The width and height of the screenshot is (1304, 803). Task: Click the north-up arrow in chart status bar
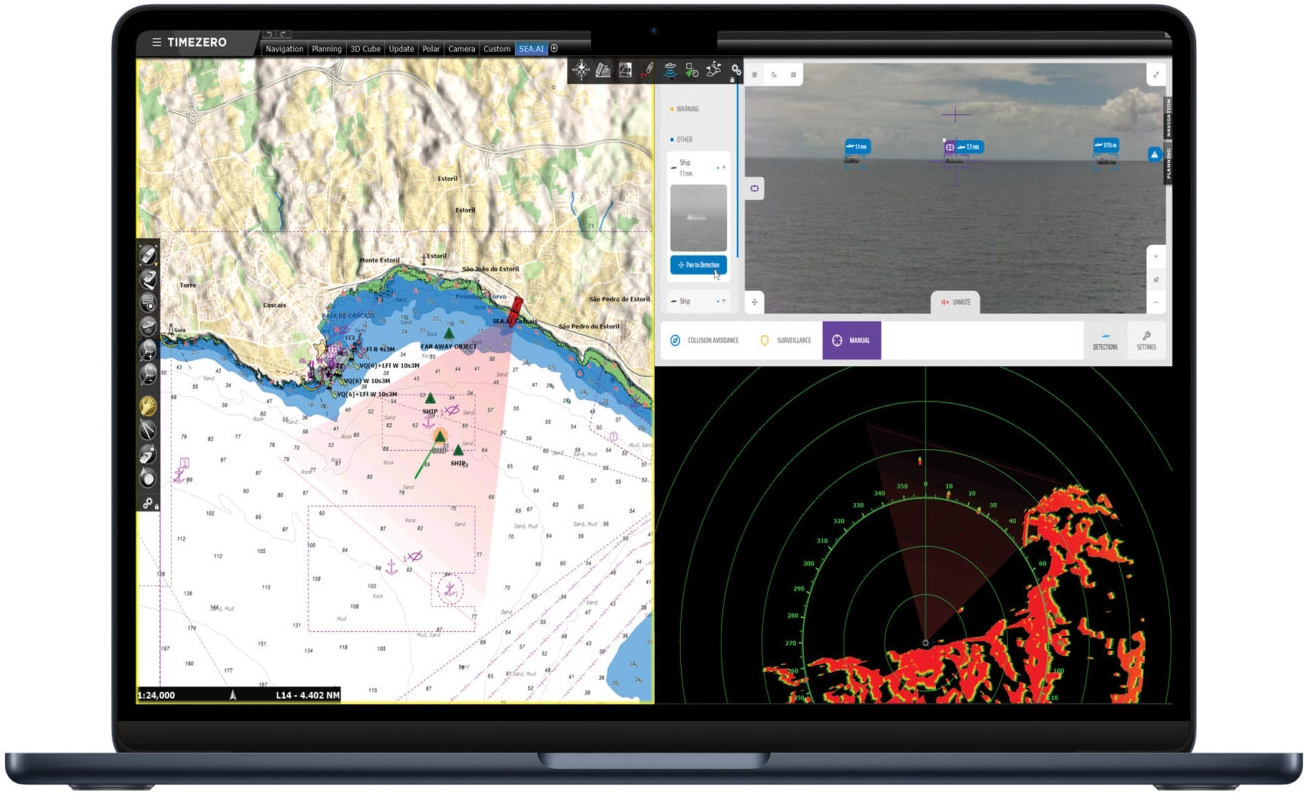point(233,694)
